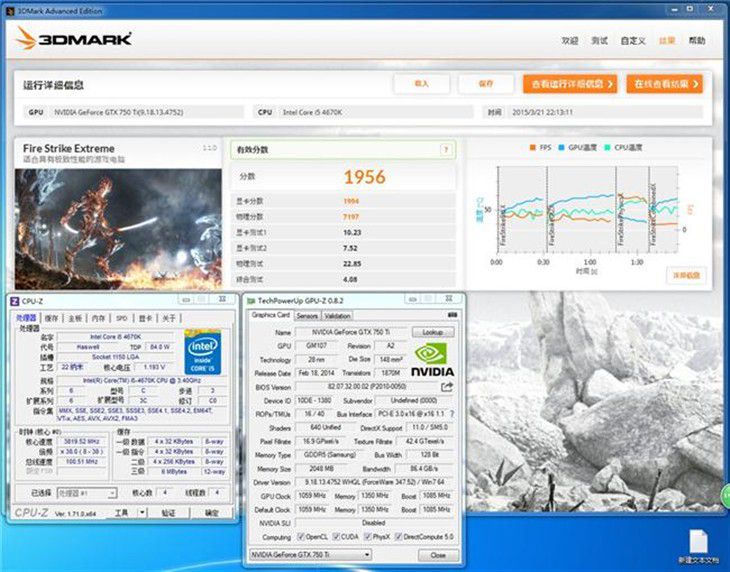Screen dimensions: 730x572
Task: Open the 主板 tab in CPU-Z
Action: (x=75, y=318)
